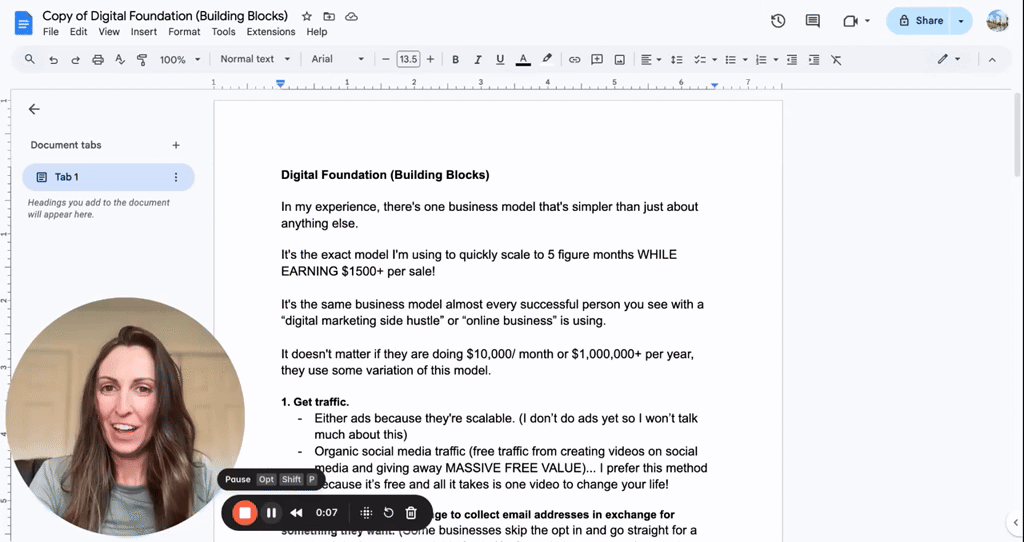This screenshot has width=1024, height=542.
Task: Print the document
Action: tap(98, 59)
